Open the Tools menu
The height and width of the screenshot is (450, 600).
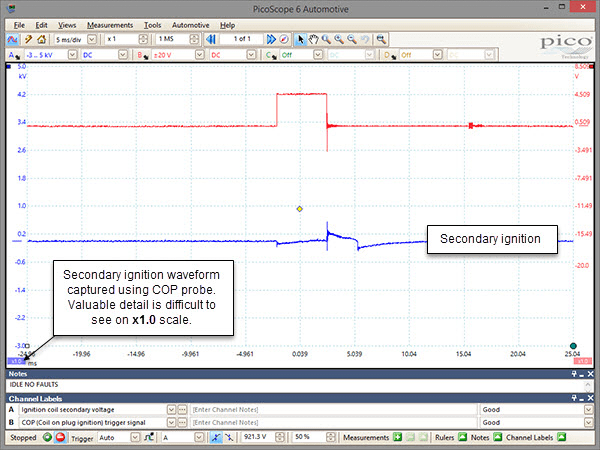point(152,25)
